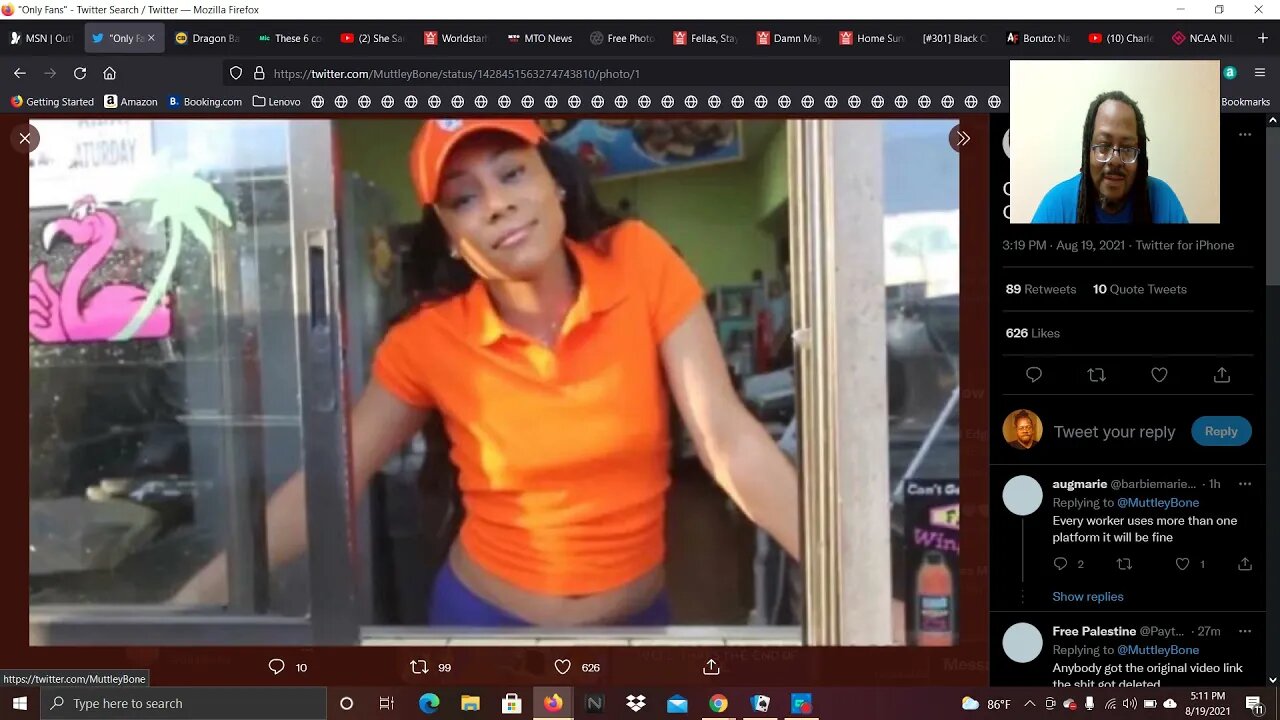The width and height of the screenshot is (1280, 720).
Task: Open the notification center icon
Action: pyautogui.click(x=1254, y=703)
